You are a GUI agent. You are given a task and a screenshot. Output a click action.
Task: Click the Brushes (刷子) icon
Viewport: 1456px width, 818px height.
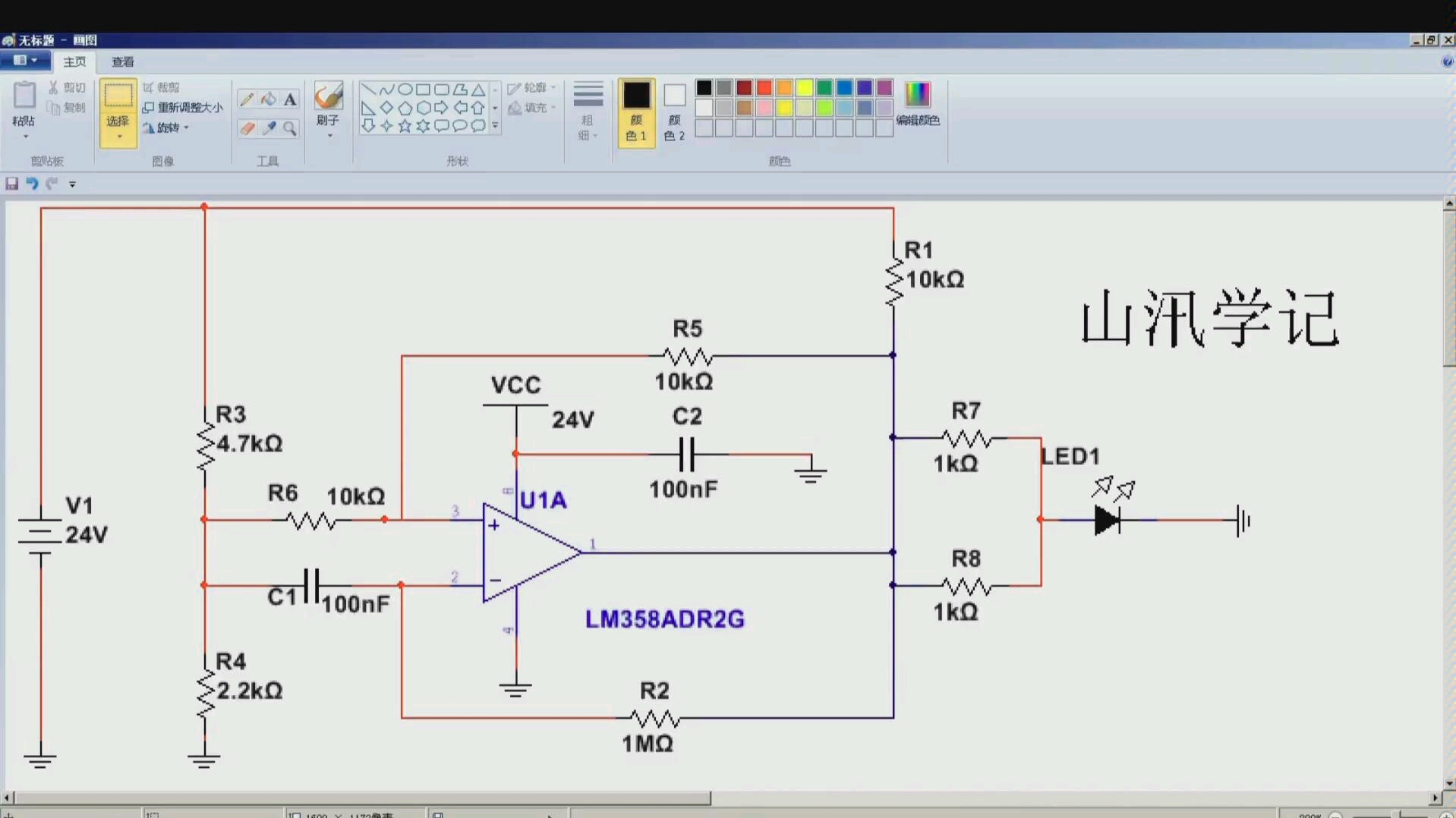329,96
